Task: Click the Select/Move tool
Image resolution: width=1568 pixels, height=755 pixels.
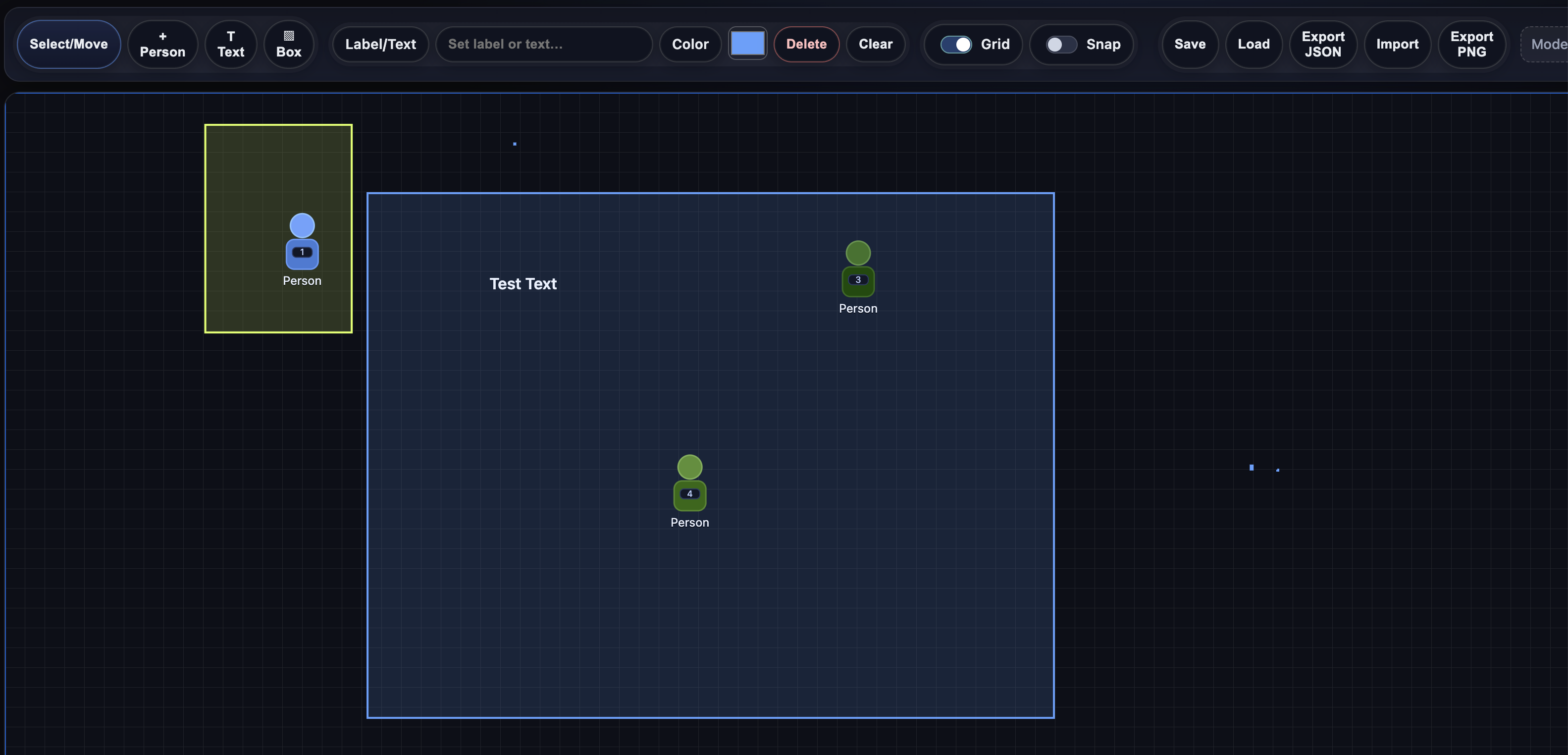Action: tap(69, 44)
